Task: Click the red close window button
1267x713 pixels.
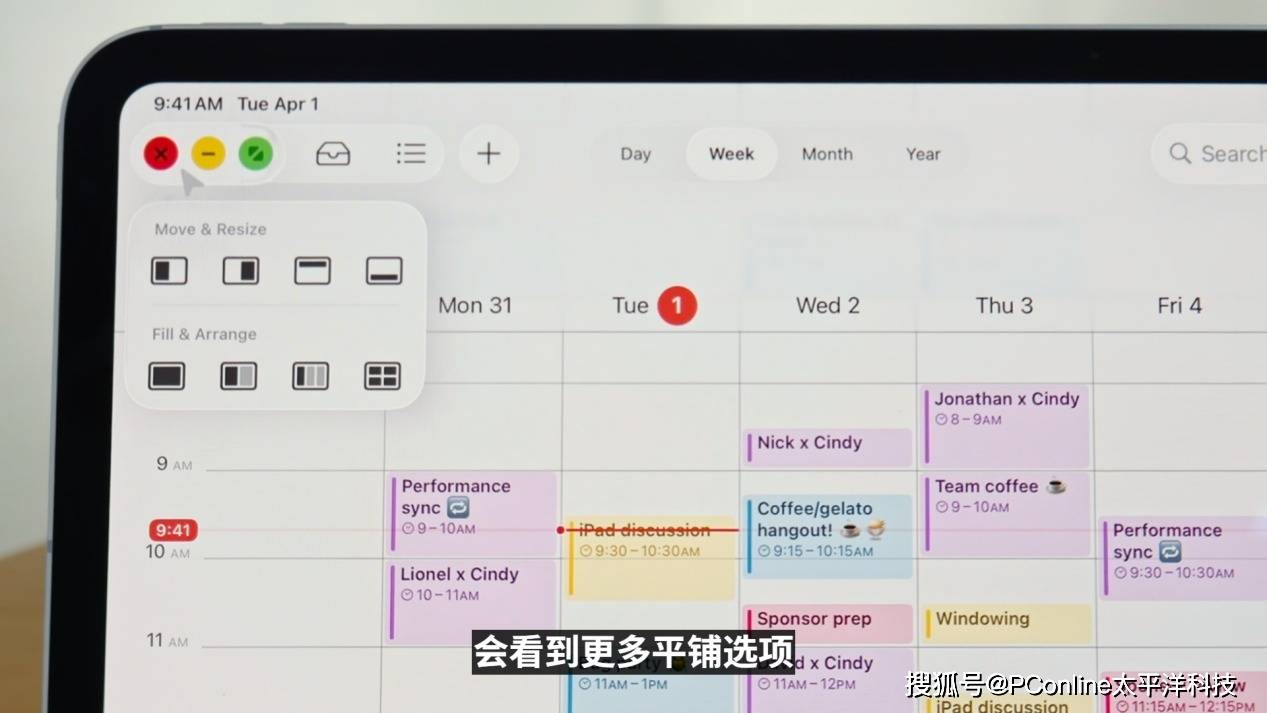Action: (161, 153)
